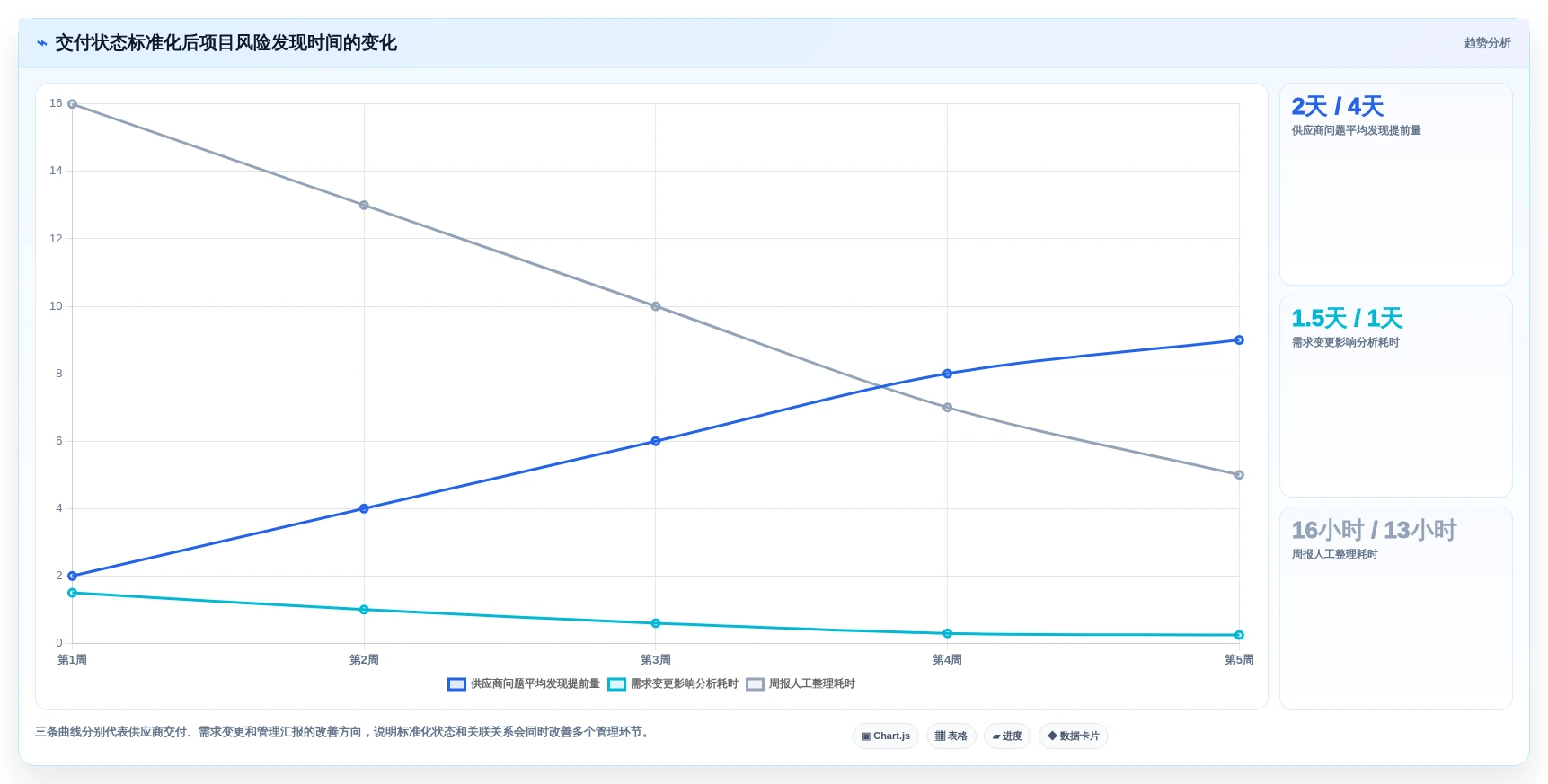The width and height of the screenshot is (1548, 784).
Task: Click the 需求变更影响分析耗时 legend label
Action: [x=685, y=684]
